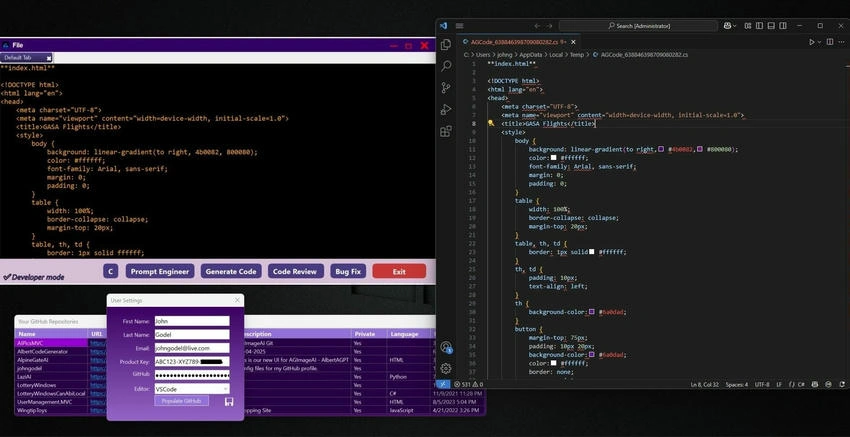850x437 pixels.
Task: Click the lightbulb code action on line 8
Action: (x=491, y=123)
